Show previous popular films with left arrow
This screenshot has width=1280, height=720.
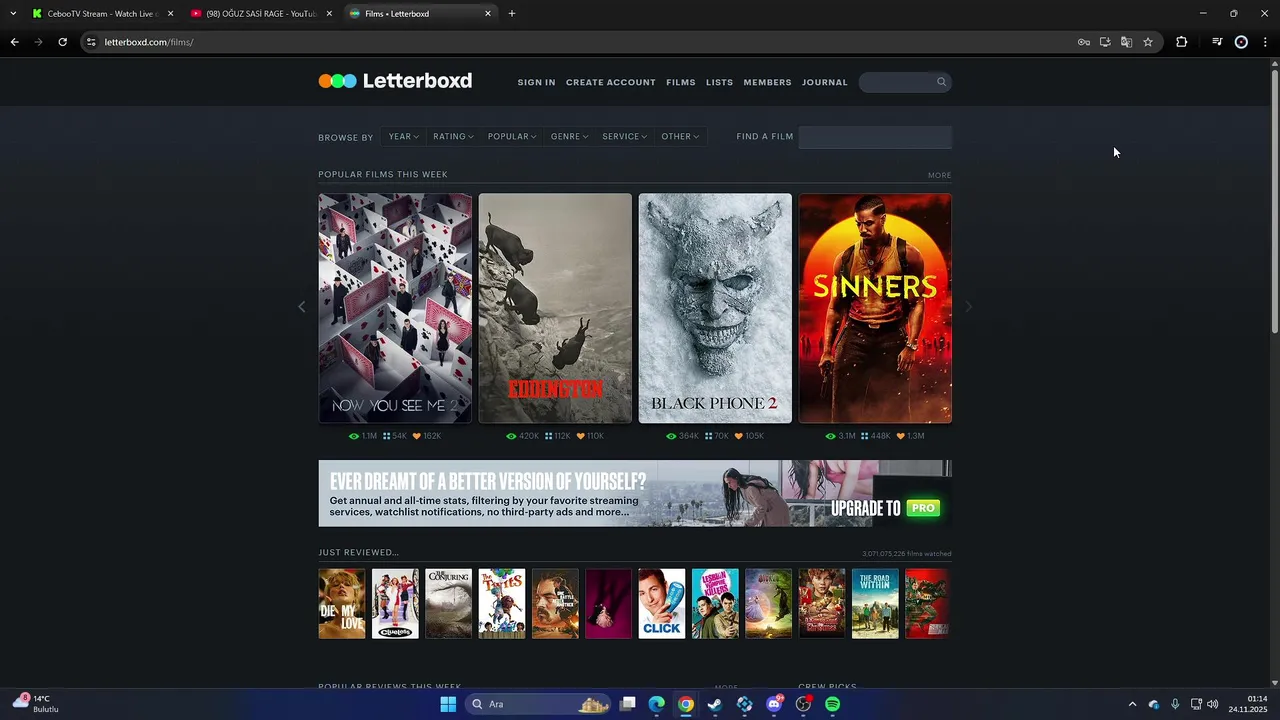(302, 307)
